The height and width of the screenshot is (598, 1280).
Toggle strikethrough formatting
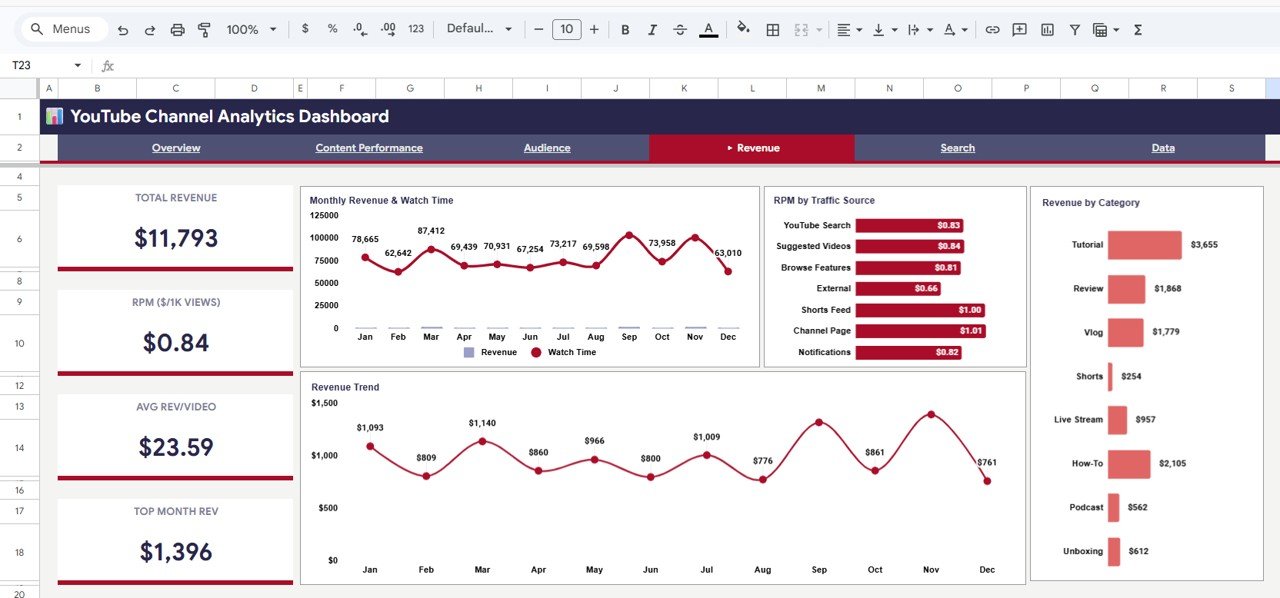(x=680, y=29)
